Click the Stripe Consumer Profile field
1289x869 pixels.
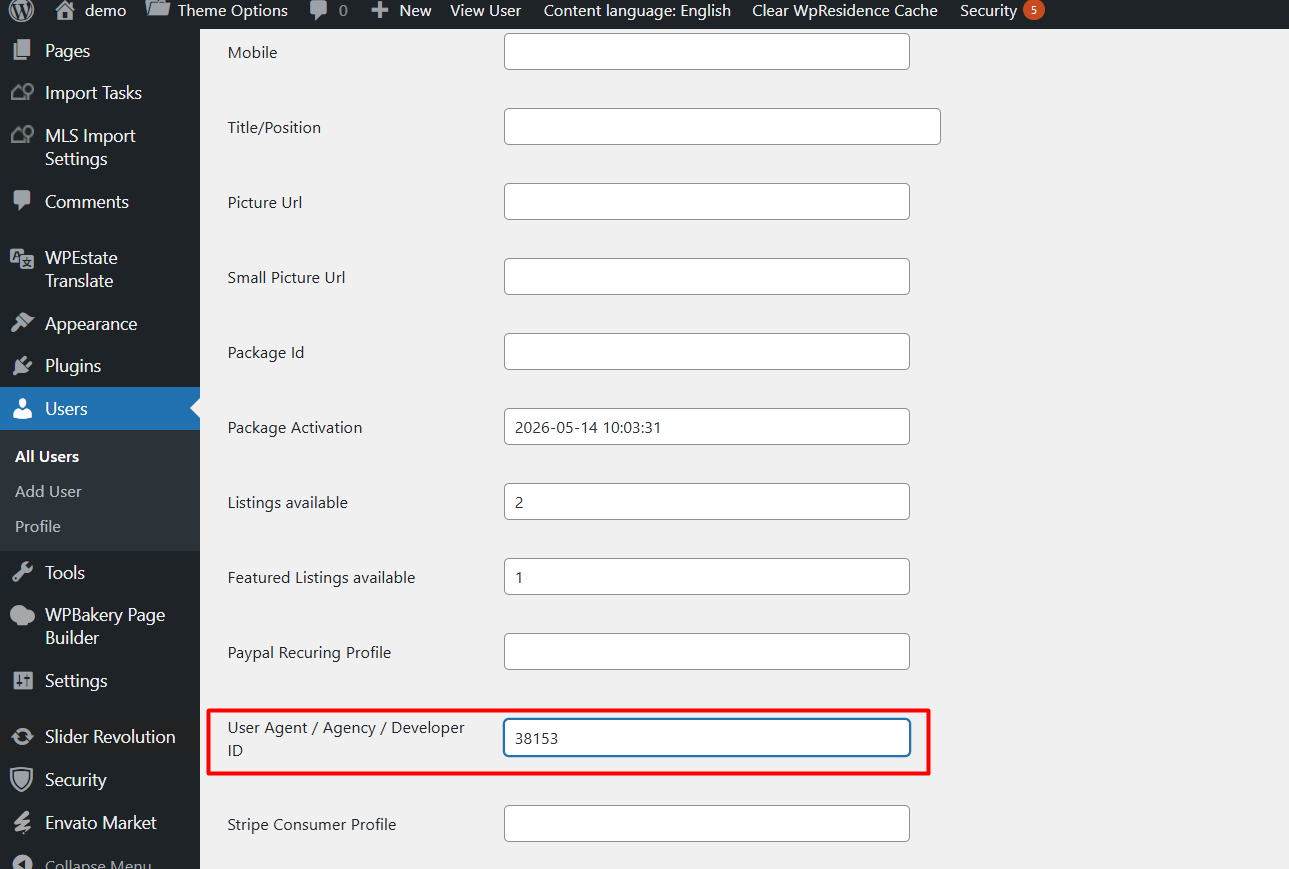point(707,823)
